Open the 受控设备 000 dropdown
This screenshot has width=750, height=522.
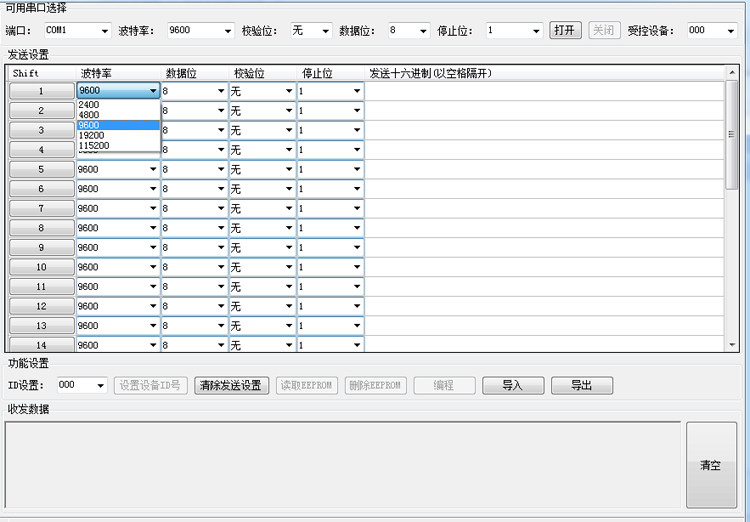point(712,31)
